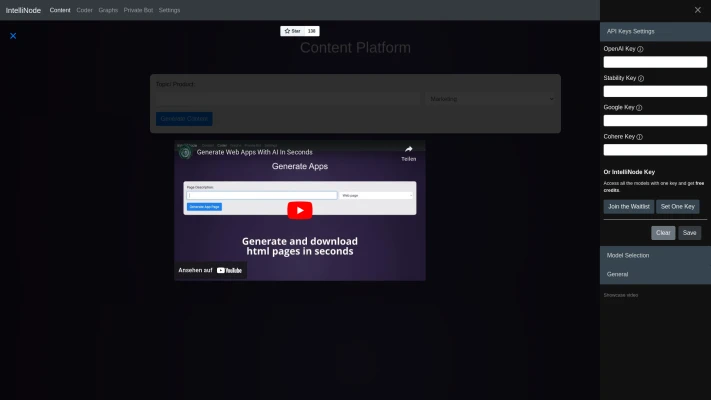Screen dimensions: 711x400
Task: Click Get One Key button
Action: [x=677, y=206]
